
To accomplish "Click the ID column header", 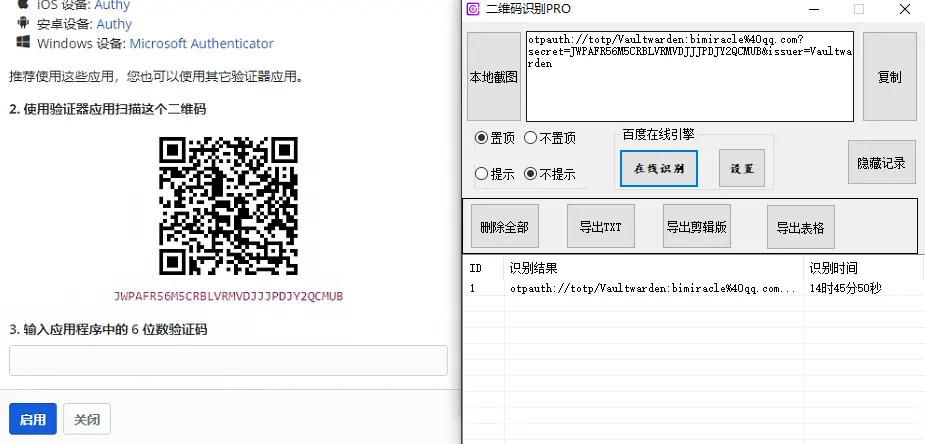I will pos(484,268).
